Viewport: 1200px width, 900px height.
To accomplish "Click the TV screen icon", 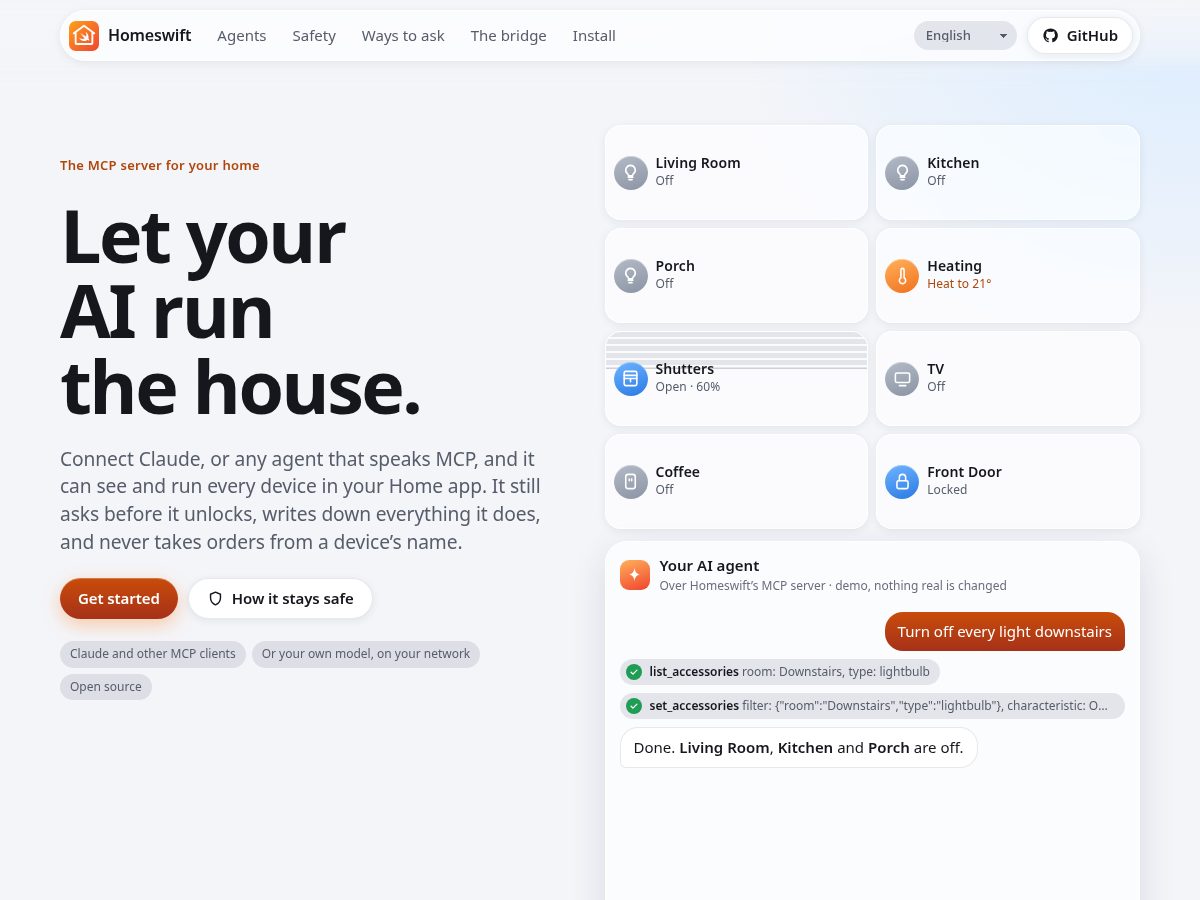I will click(902, 379).
